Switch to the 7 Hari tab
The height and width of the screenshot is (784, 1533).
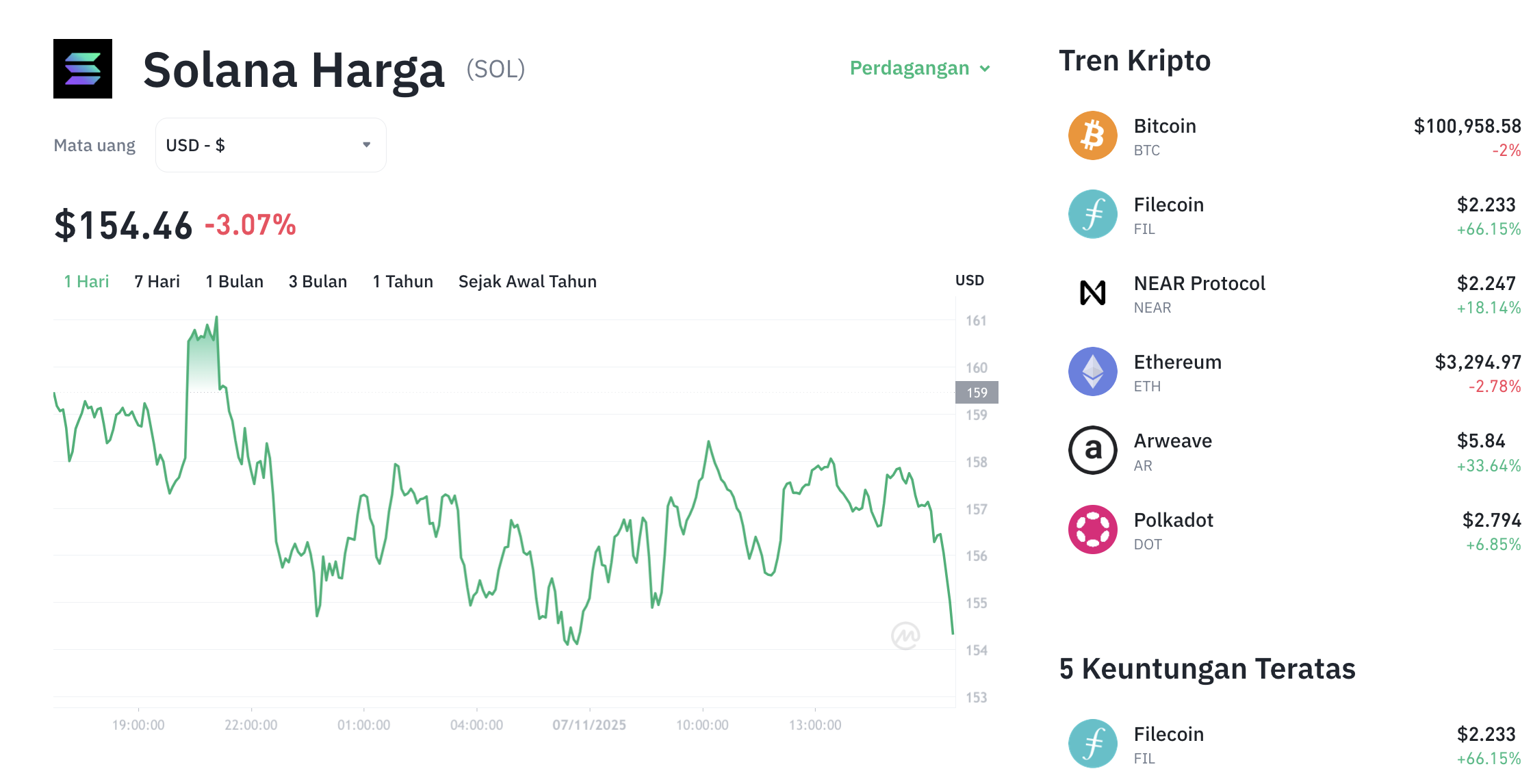[x=156, y=281]
